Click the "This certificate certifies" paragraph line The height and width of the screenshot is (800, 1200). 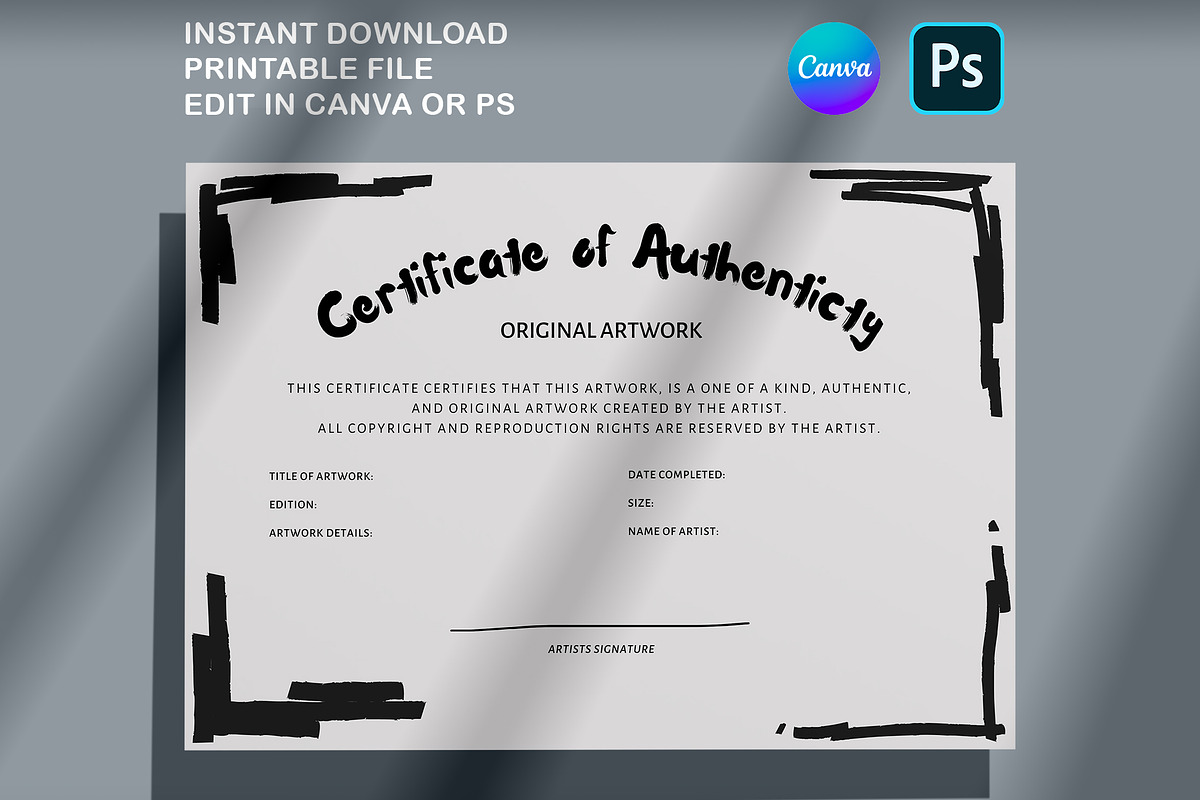pyautogui.click(x=598, y=388)
